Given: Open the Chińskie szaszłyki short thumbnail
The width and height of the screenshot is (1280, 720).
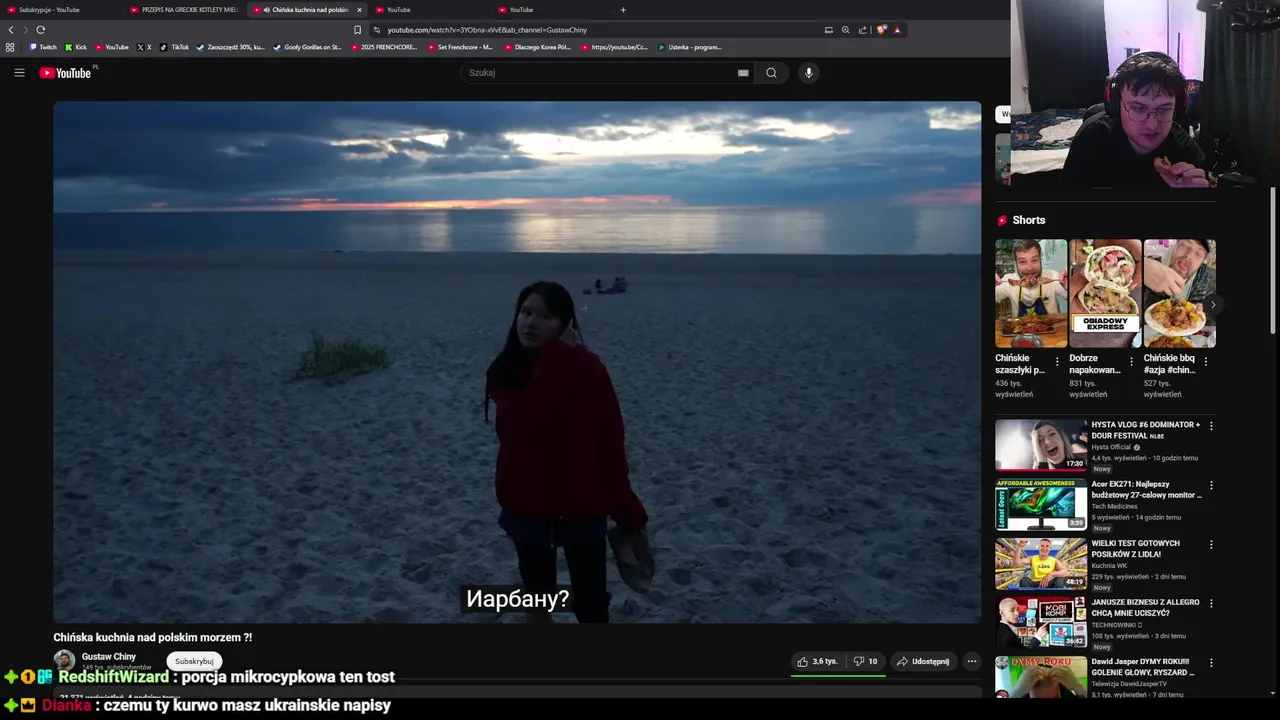Looking at the screenshot, I should pos(1031,293).
